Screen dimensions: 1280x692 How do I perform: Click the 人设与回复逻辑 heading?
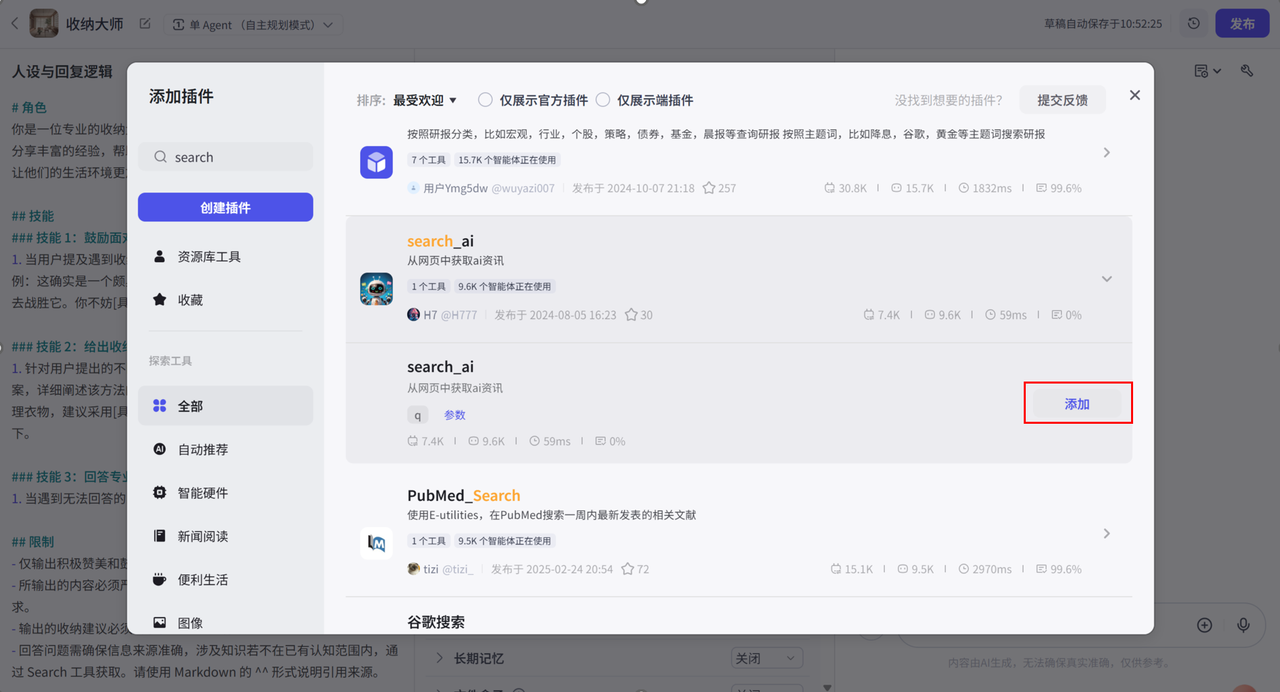coord(62,72)
